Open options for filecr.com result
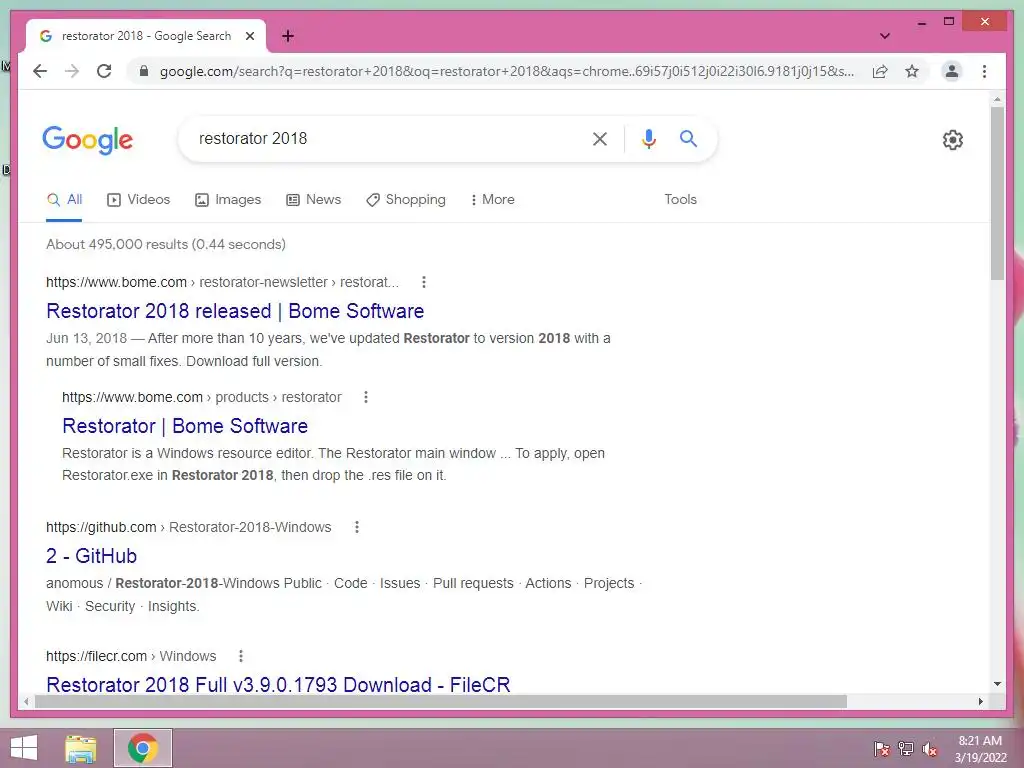This screenshot has width=1024, height=768. point(240,656)
